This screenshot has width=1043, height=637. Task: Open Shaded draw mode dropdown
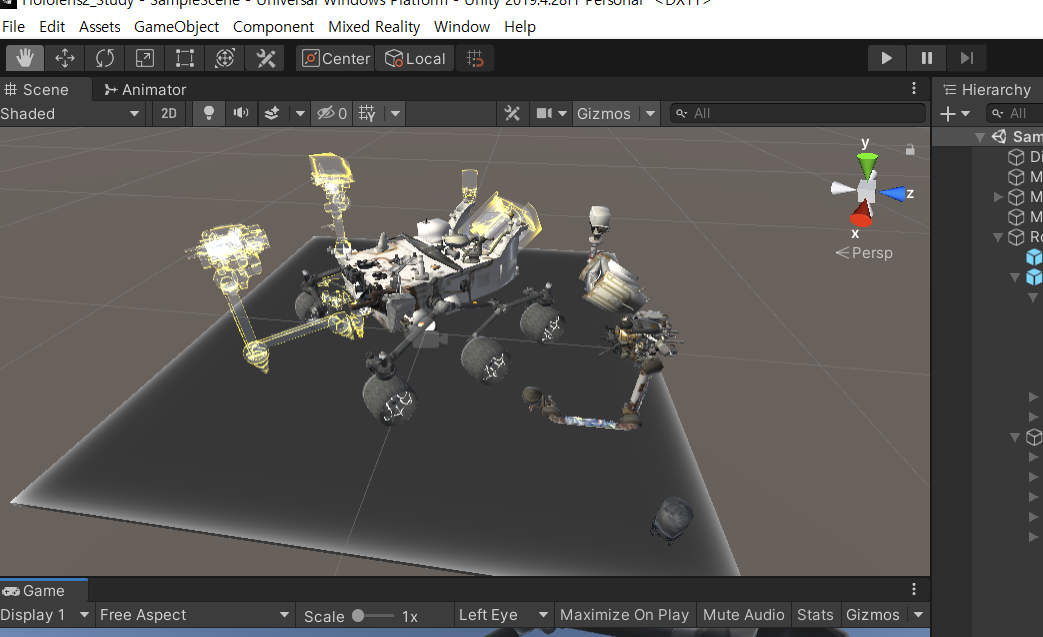tap(71, 114)
